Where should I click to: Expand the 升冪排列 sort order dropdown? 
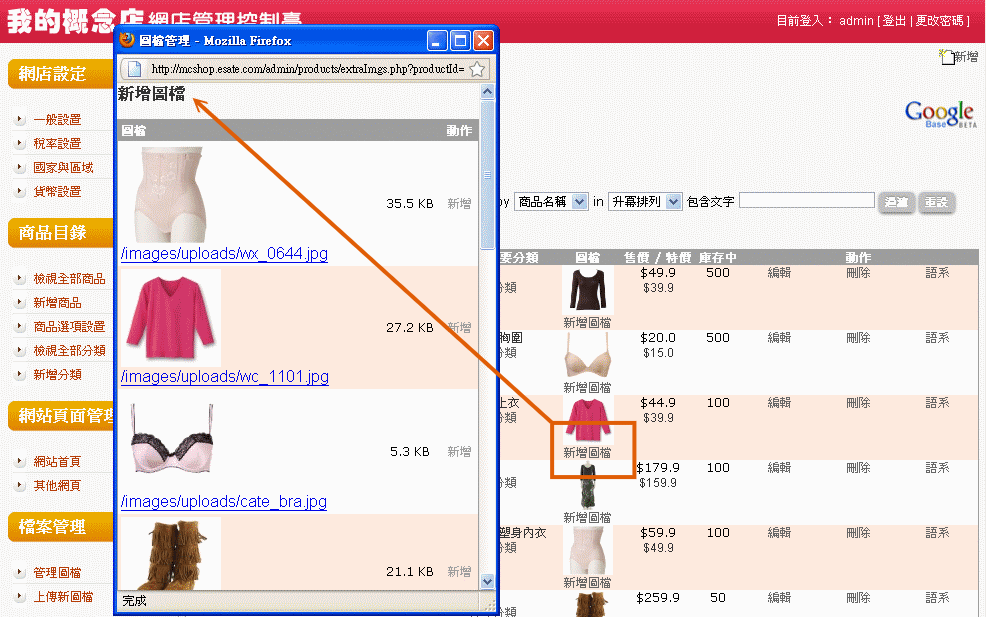coord(645,202)
